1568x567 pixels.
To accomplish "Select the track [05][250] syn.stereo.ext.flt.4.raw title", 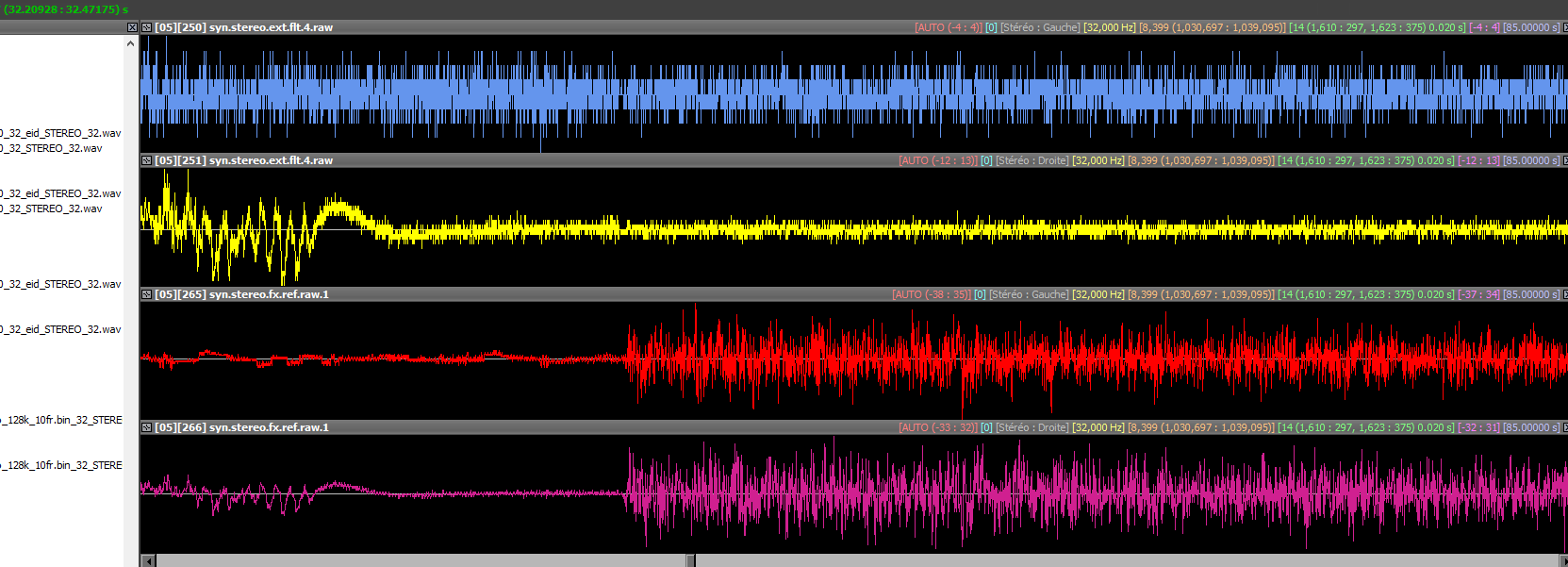I will [243, 27].
